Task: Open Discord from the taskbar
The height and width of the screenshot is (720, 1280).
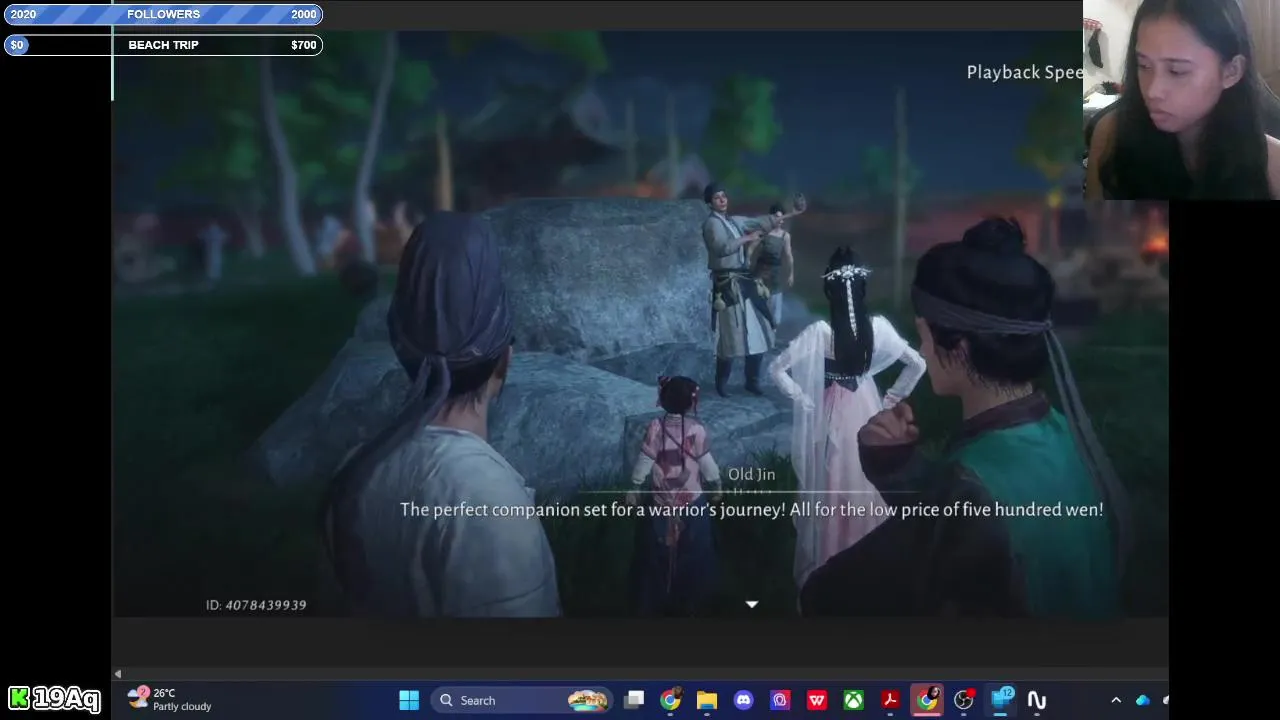Action: 743,700
